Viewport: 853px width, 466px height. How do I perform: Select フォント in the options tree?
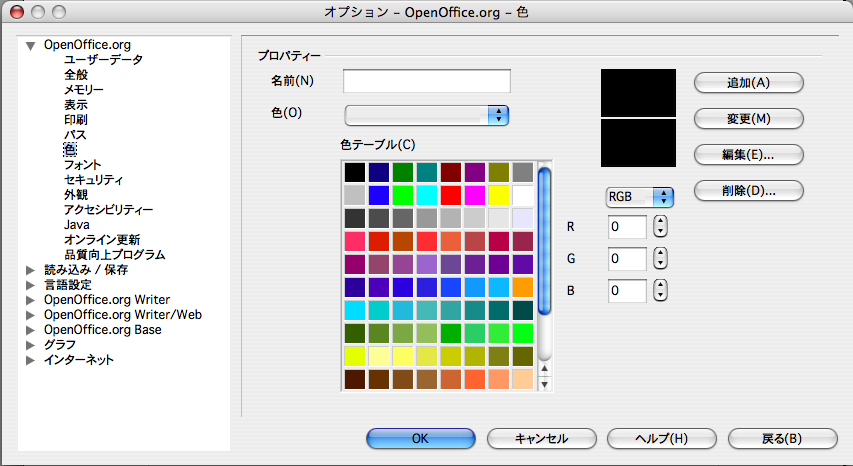[83, 164]
